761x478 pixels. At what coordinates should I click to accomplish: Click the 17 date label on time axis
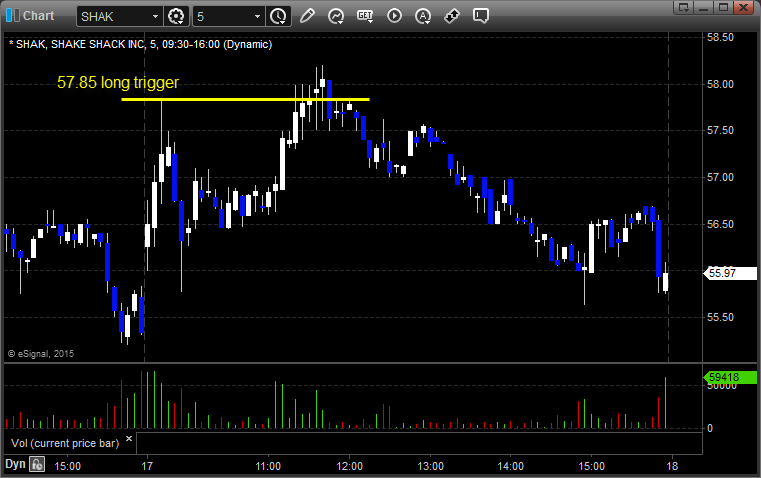[147, 466]
